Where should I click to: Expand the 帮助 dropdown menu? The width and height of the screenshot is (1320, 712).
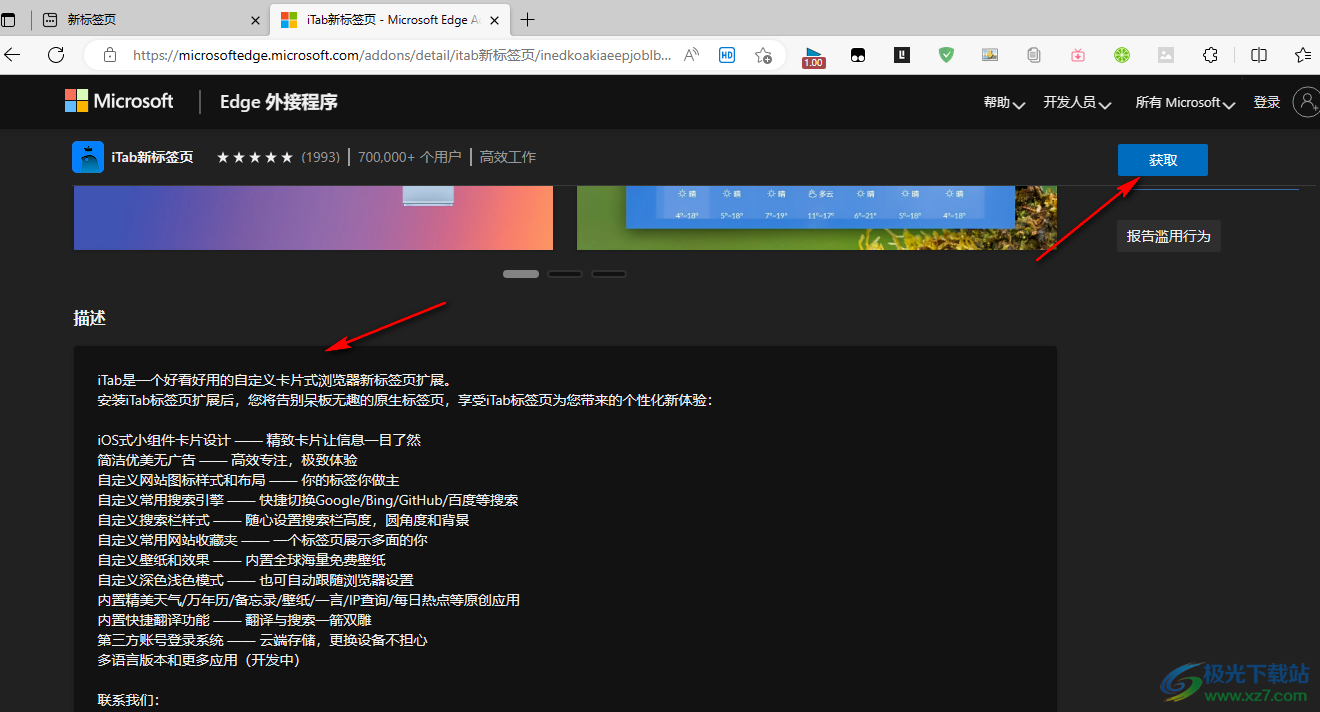(1004, 102)
